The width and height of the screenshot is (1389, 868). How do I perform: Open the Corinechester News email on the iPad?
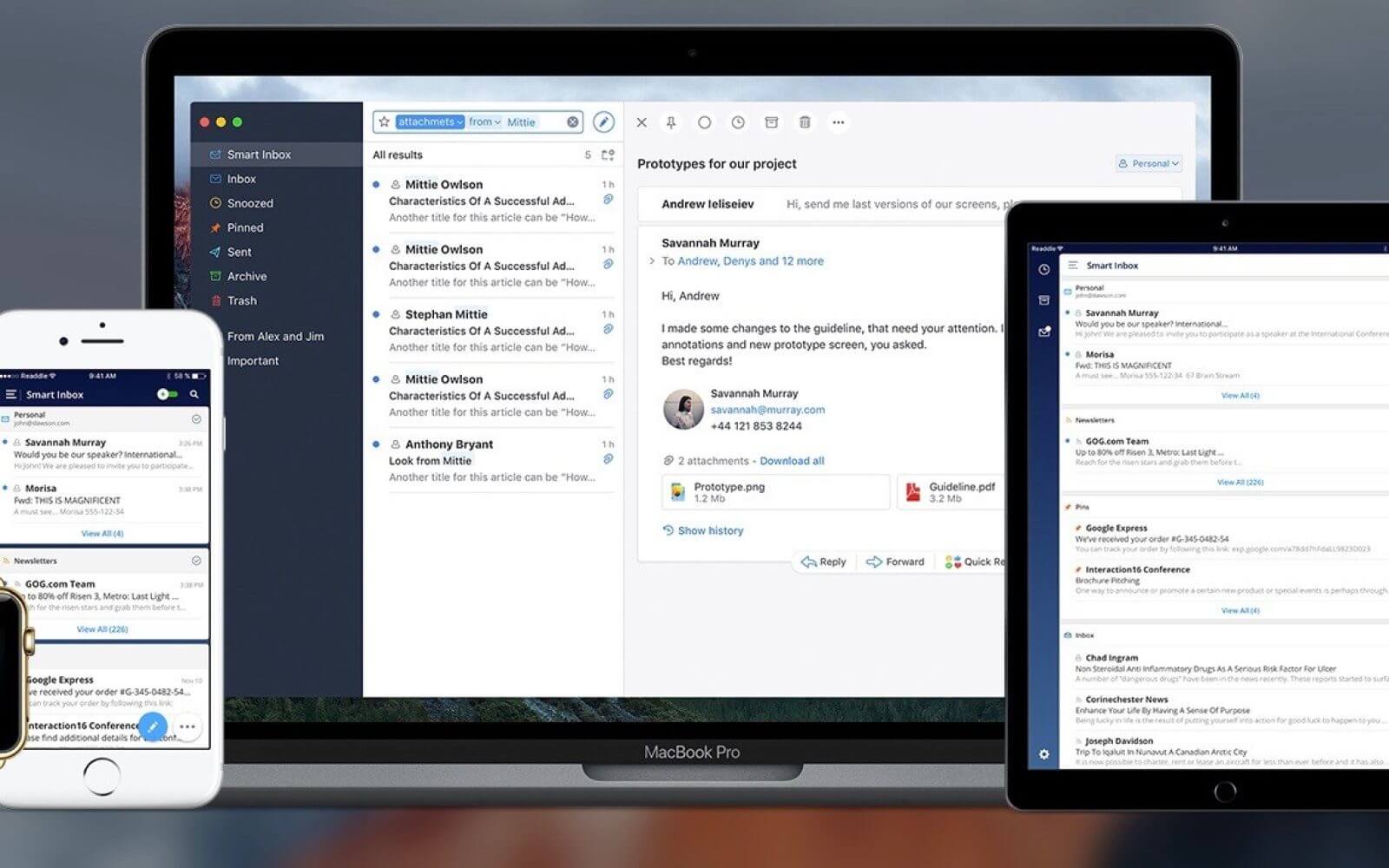pos(1224,710)
